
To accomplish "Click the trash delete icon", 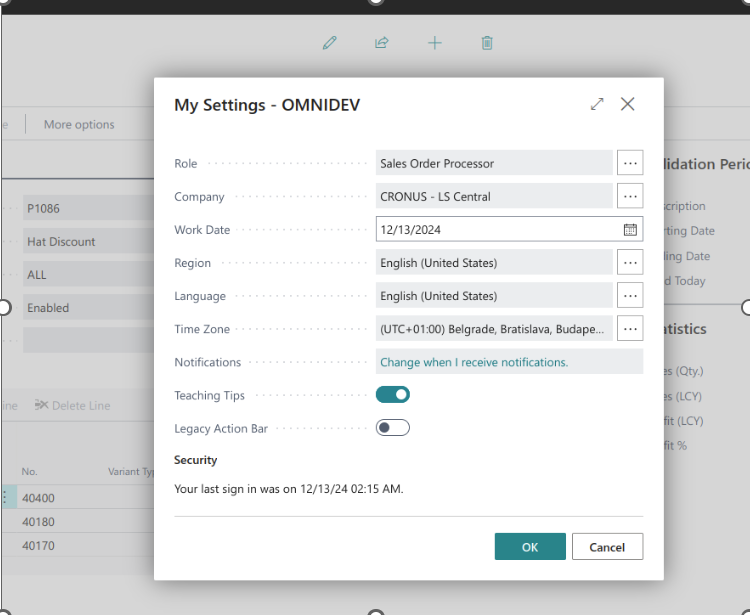I will pyautogui.click(x=487, y=43).
